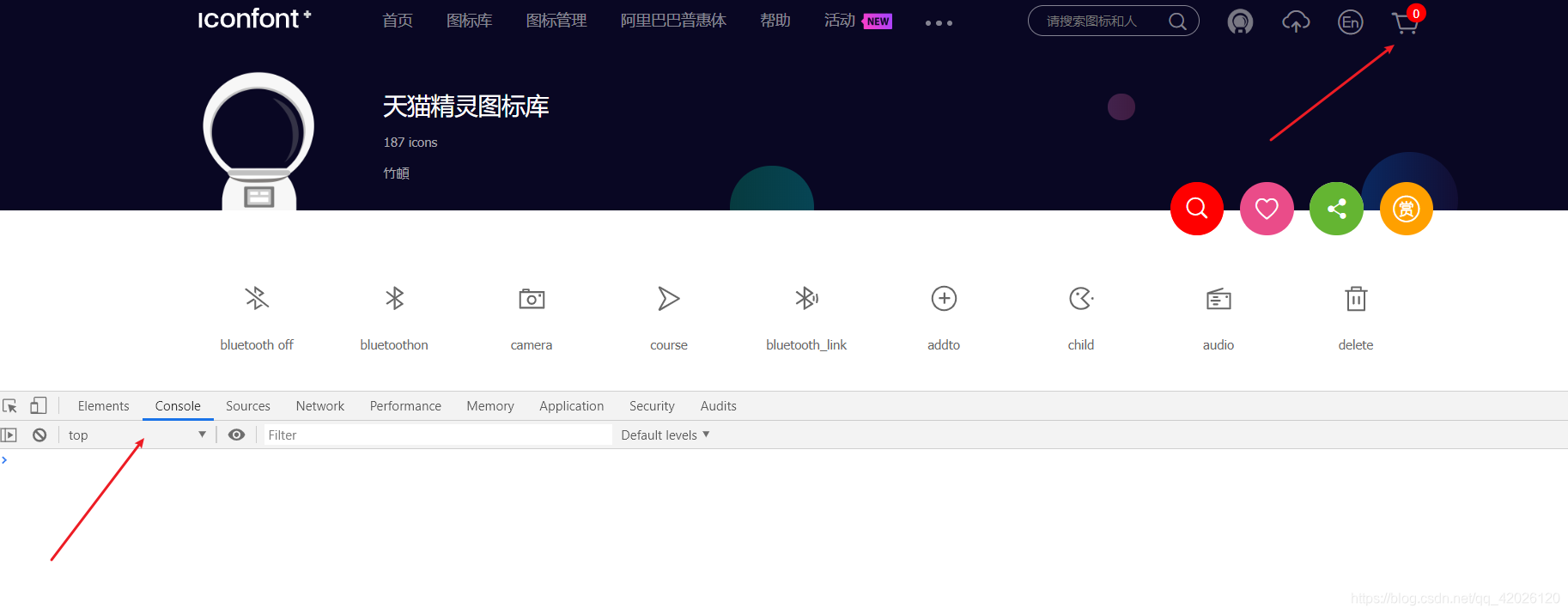Click the astronaut library avatar
Viewport: 1568px width, 614px height.
tap(258, 141)
